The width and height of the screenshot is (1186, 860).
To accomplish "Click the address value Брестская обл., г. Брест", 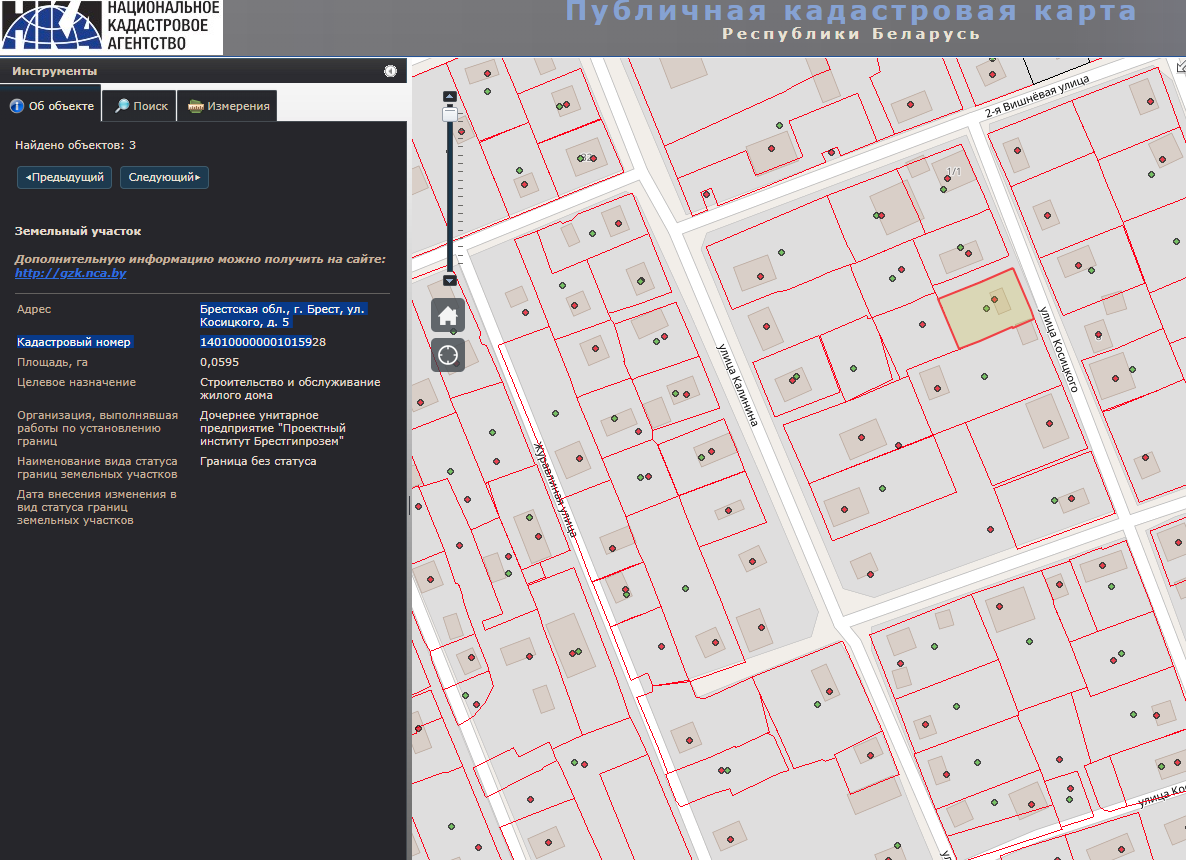I will click(x=283, y=315).
